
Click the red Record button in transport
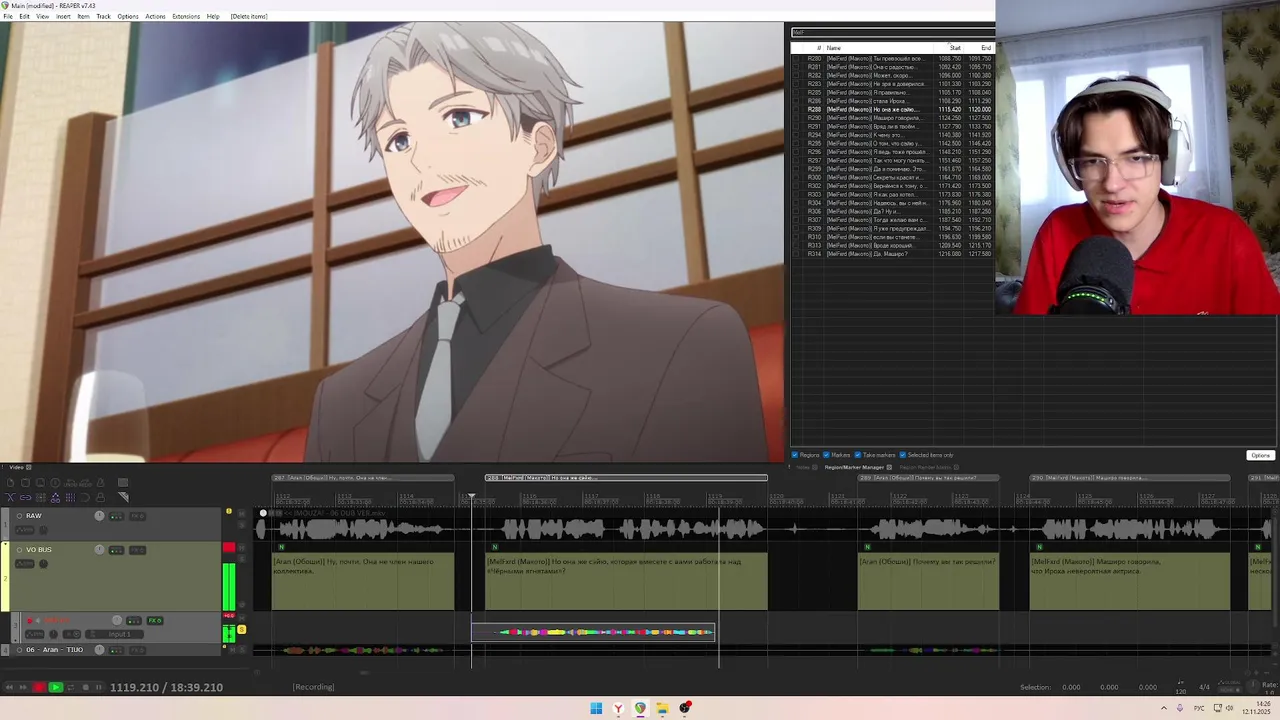tap(39, 687)
